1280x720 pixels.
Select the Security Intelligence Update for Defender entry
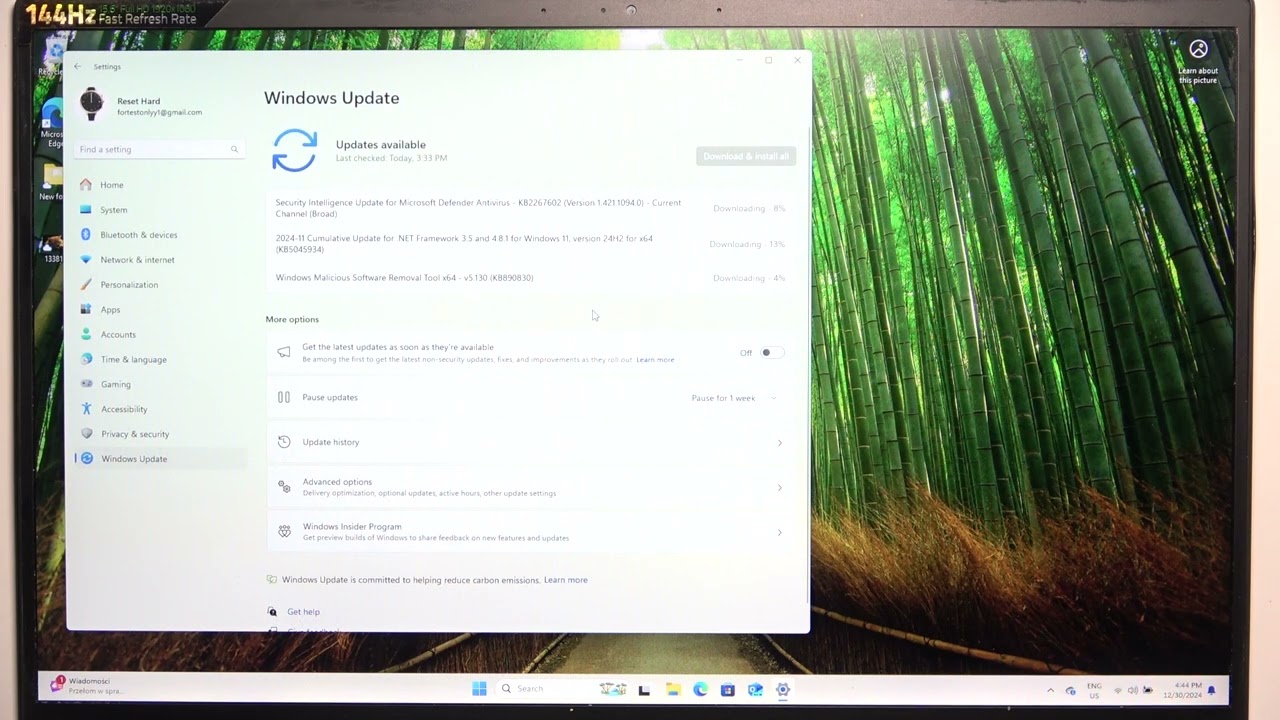pyautogui.click(x=530, y=208)
